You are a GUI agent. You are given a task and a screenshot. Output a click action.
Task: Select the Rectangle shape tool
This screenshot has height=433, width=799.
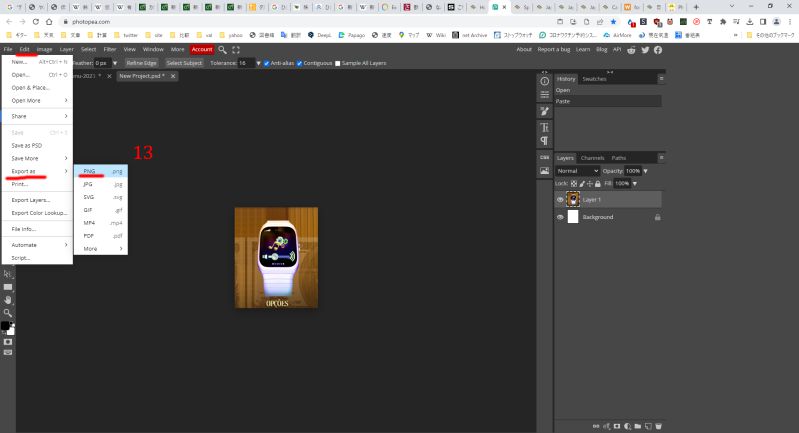pos(8,287)
